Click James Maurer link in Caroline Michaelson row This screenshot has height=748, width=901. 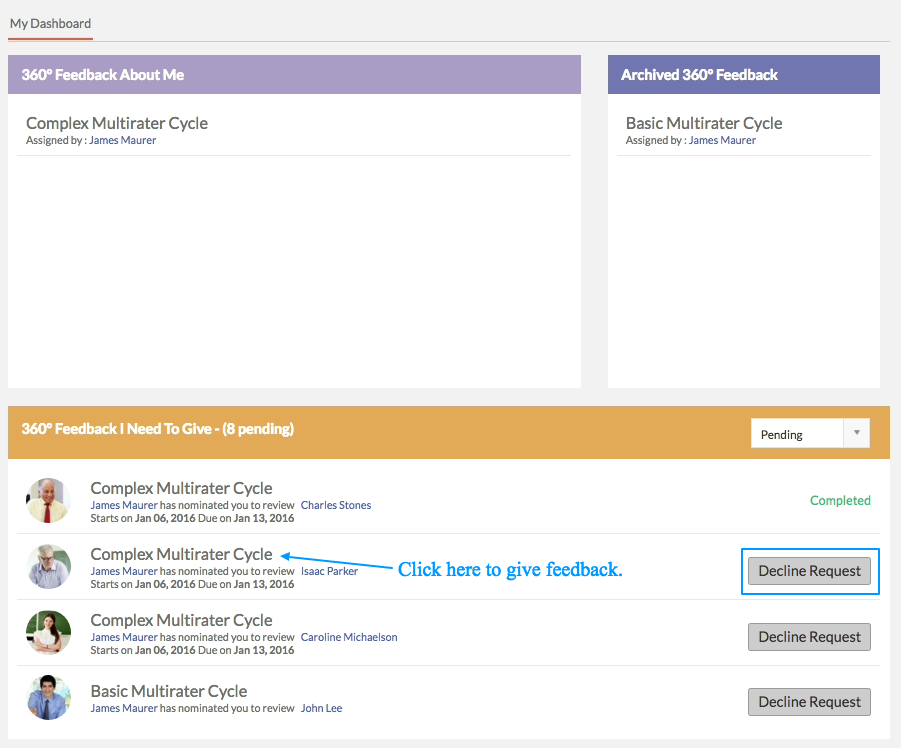pos(124,638)
